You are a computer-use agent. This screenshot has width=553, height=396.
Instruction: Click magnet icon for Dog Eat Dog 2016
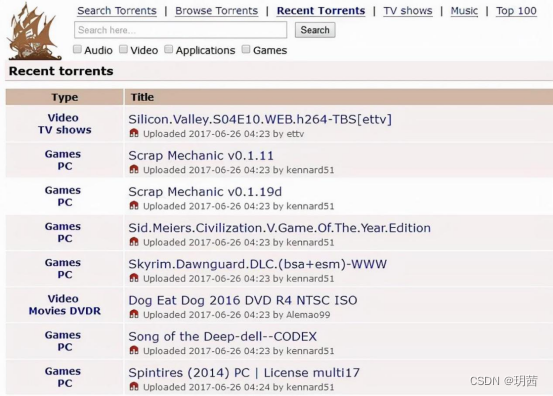(x=134, y=314)
